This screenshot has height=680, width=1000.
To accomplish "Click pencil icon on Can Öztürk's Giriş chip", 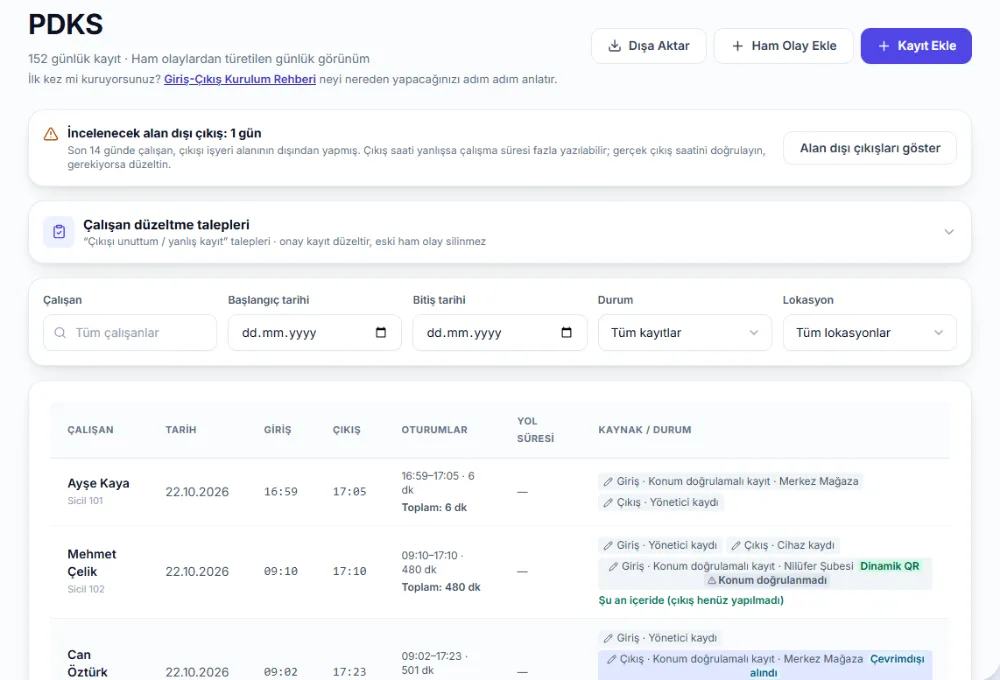I will click(608, 638).
